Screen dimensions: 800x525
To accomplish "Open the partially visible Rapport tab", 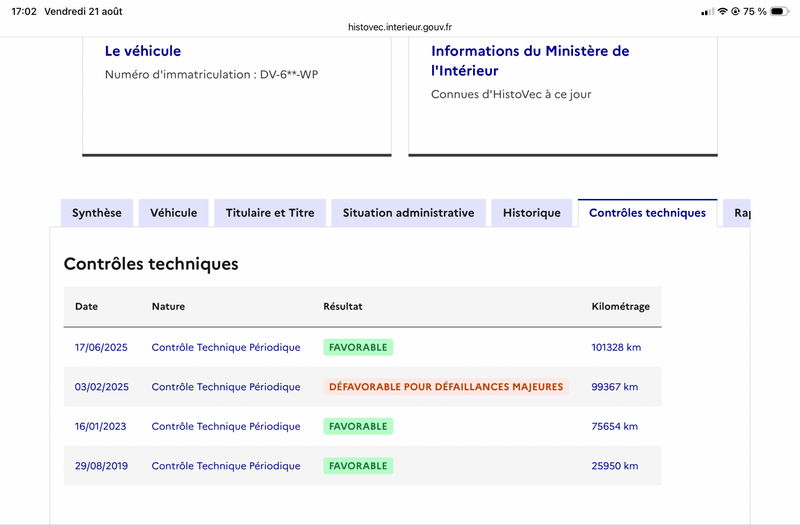I will coord(737,213).
